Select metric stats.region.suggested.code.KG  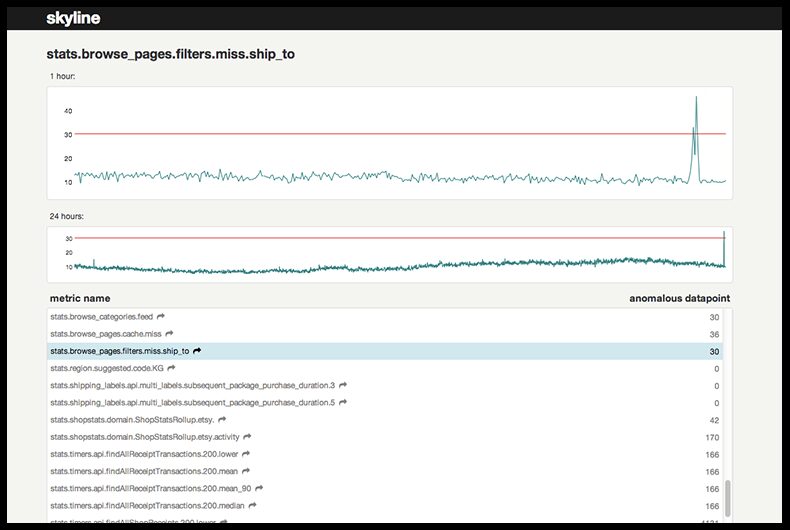point(107,368)
